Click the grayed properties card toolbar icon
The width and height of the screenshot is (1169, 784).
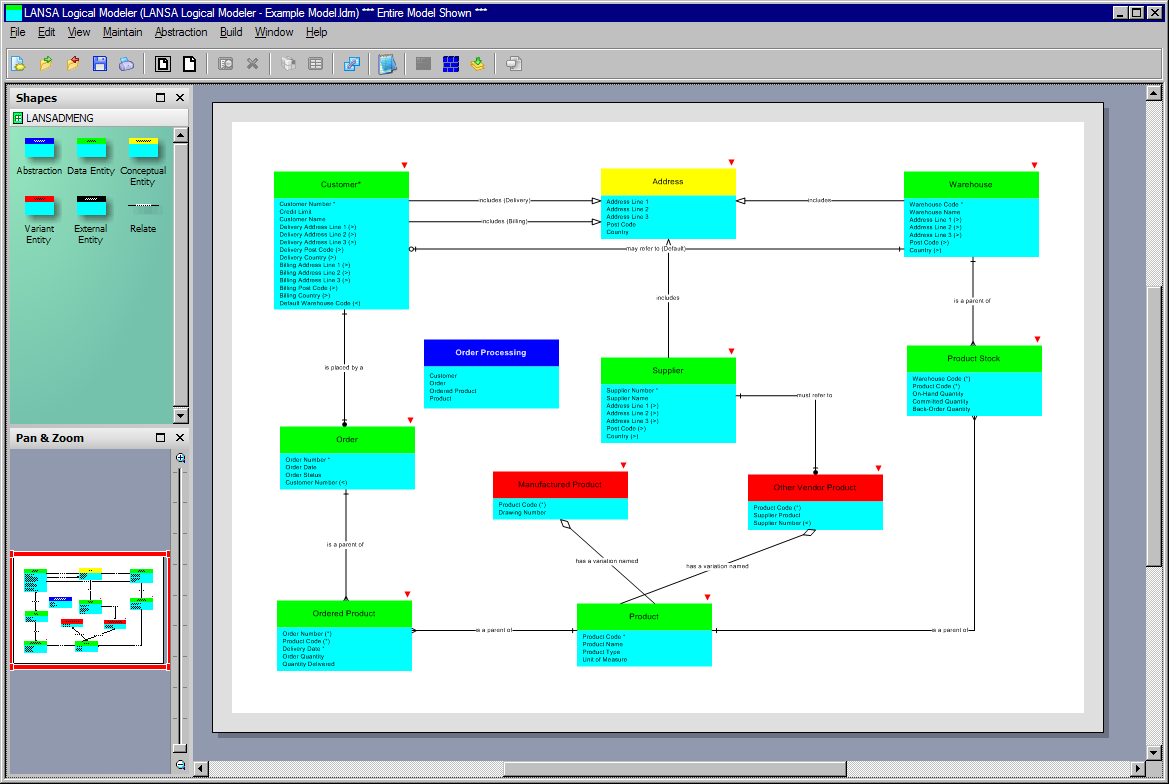click(225, 64)
